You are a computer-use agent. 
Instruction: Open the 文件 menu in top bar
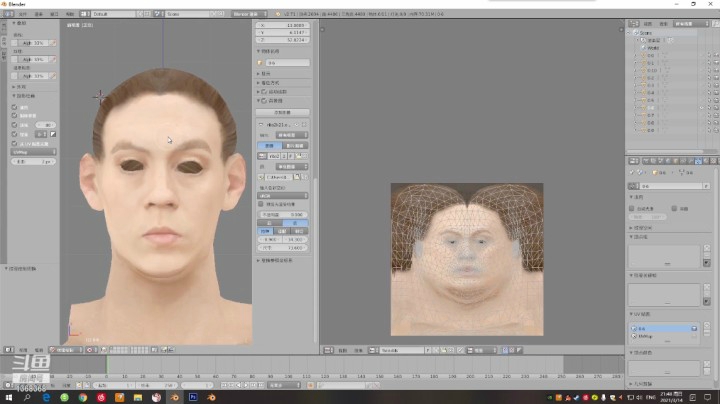click(22, 14)
